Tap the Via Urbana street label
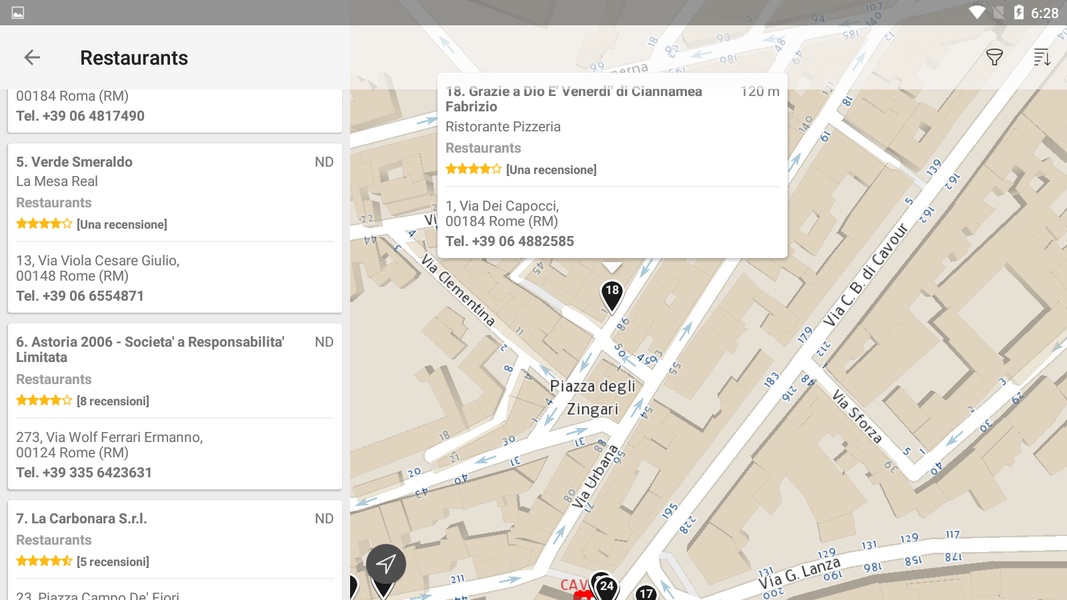The image size is (1067, 600). (x=595, y=477)
